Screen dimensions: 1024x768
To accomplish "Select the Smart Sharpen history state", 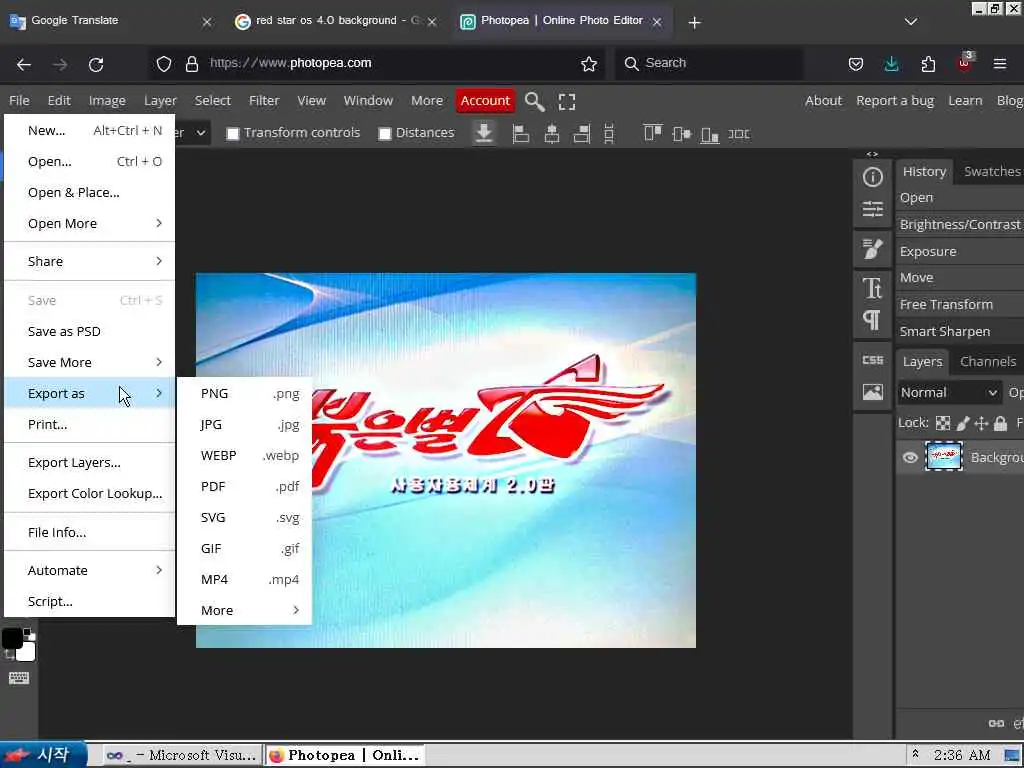I will [960, 331].
